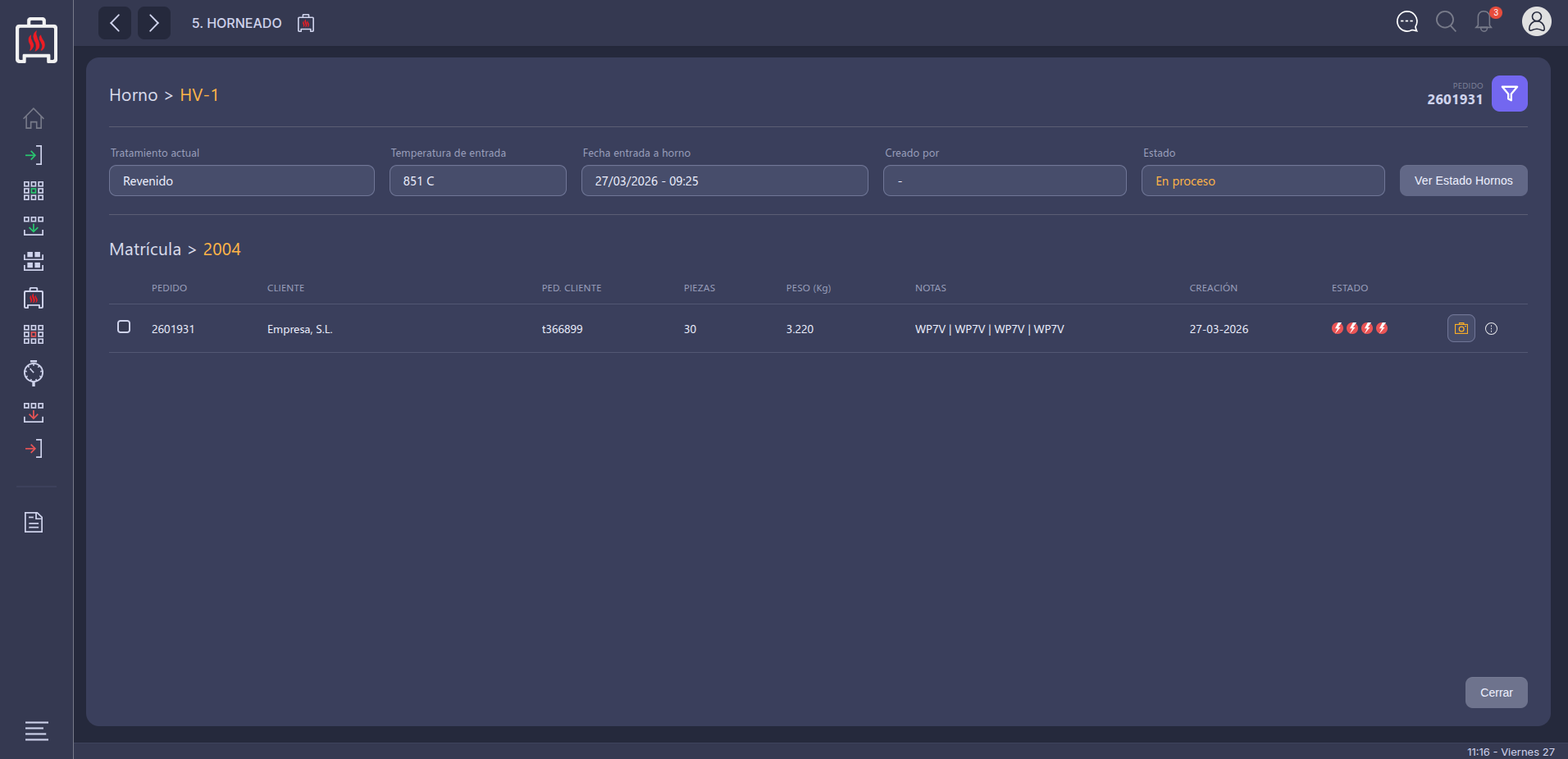Screen dimensions: 1568x759
Task: Open the pedido filter button
Action: pyautogui.click(x=1509, y=94)
